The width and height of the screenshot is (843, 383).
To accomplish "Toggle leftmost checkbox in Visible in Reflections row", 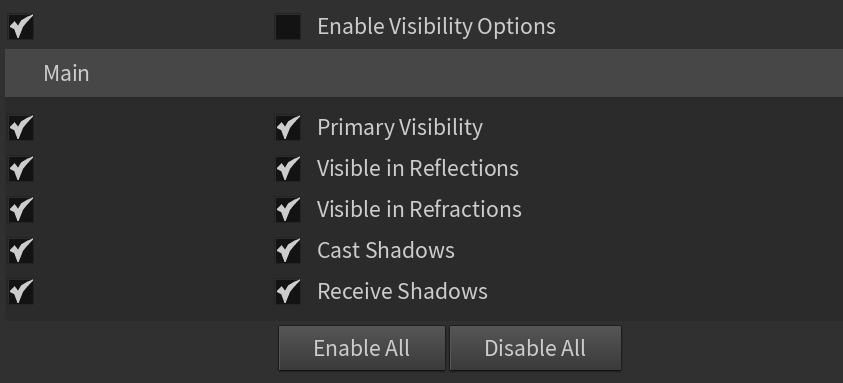I will [x=20, y=168].
